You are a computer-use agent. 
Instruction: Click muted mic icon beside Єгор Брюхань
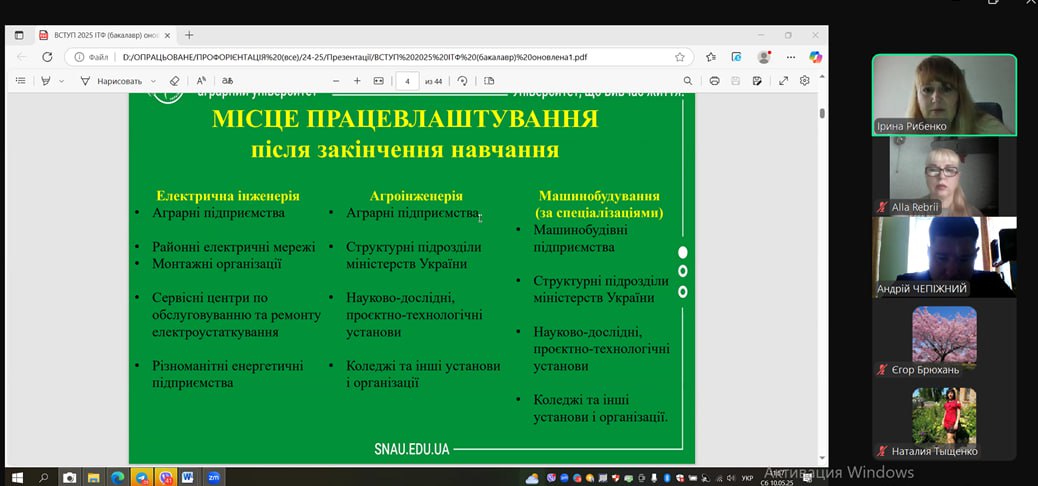(x=882, y=370)
